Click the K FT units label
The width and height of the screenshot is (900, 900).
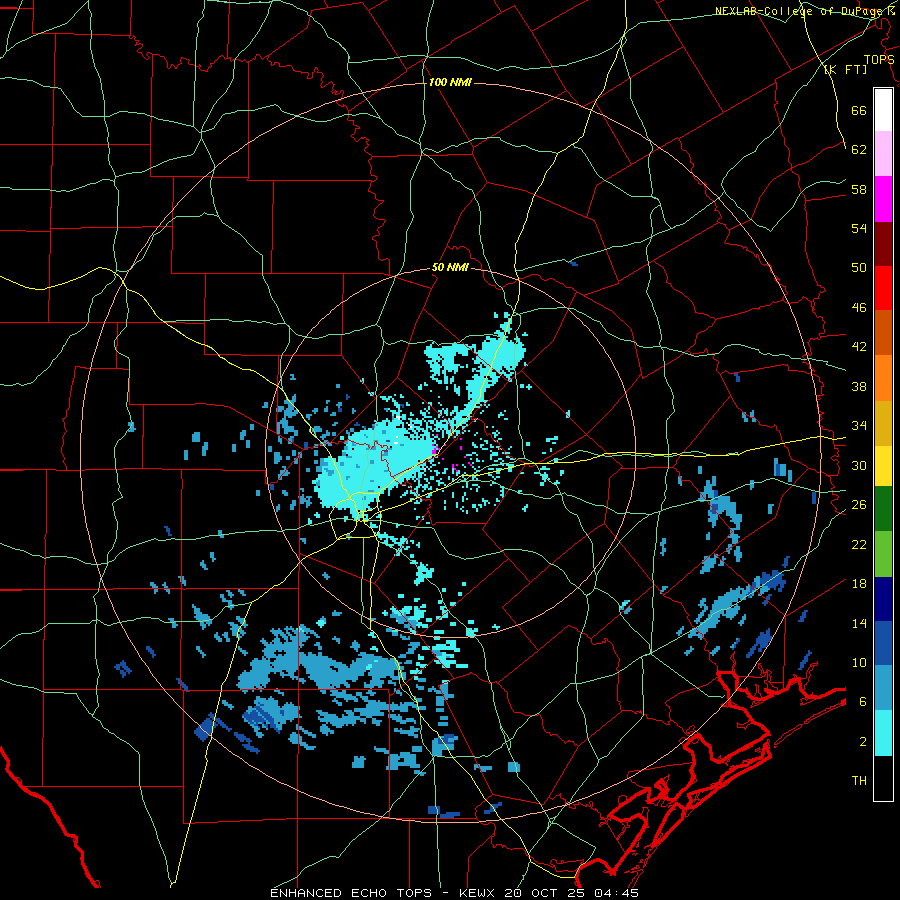coord(845,69)
